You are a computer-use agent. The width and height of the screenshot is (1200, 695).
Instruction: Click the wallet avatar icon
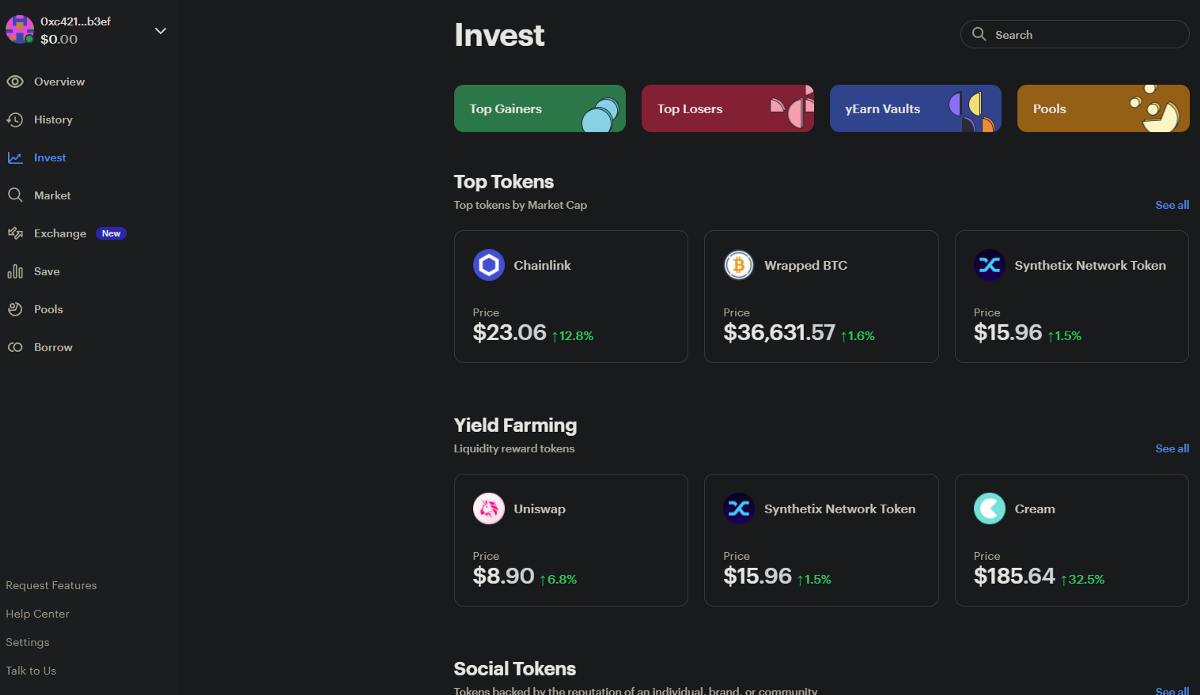coord(20,29)
